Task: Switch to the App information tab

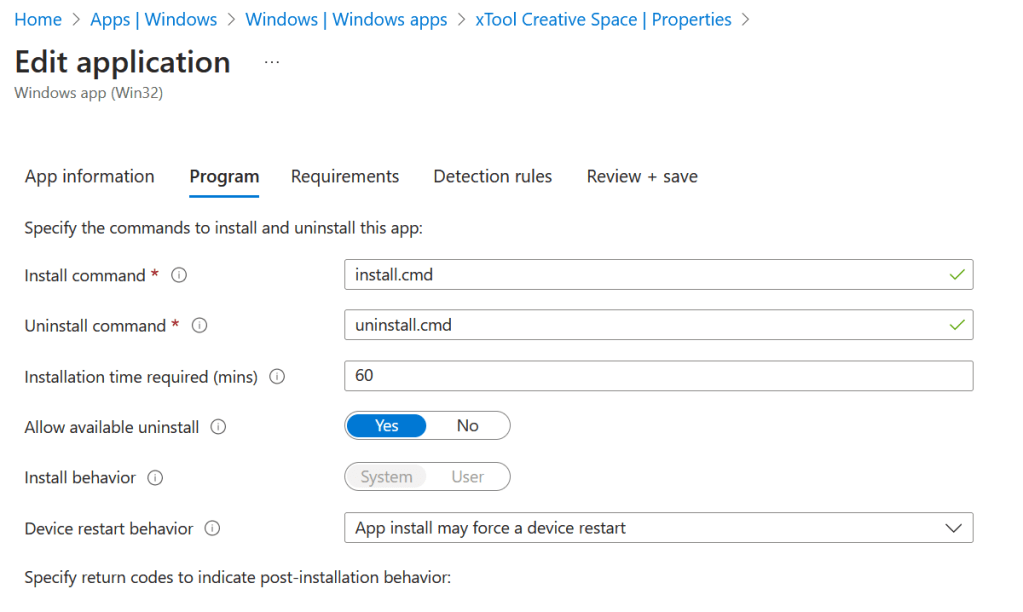Action: click(90, 177)
